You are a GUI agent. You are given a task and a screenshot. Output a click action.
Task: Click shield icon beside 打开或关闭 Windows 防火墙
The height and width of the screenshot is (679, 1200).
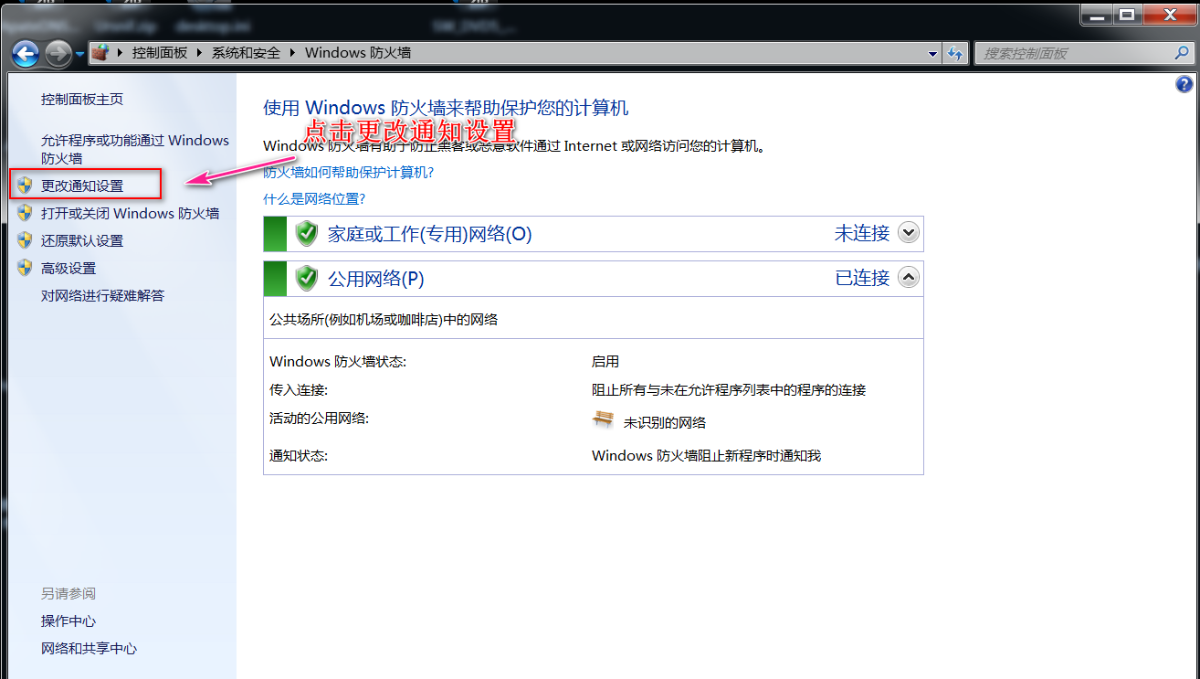[x=25, y=213]
